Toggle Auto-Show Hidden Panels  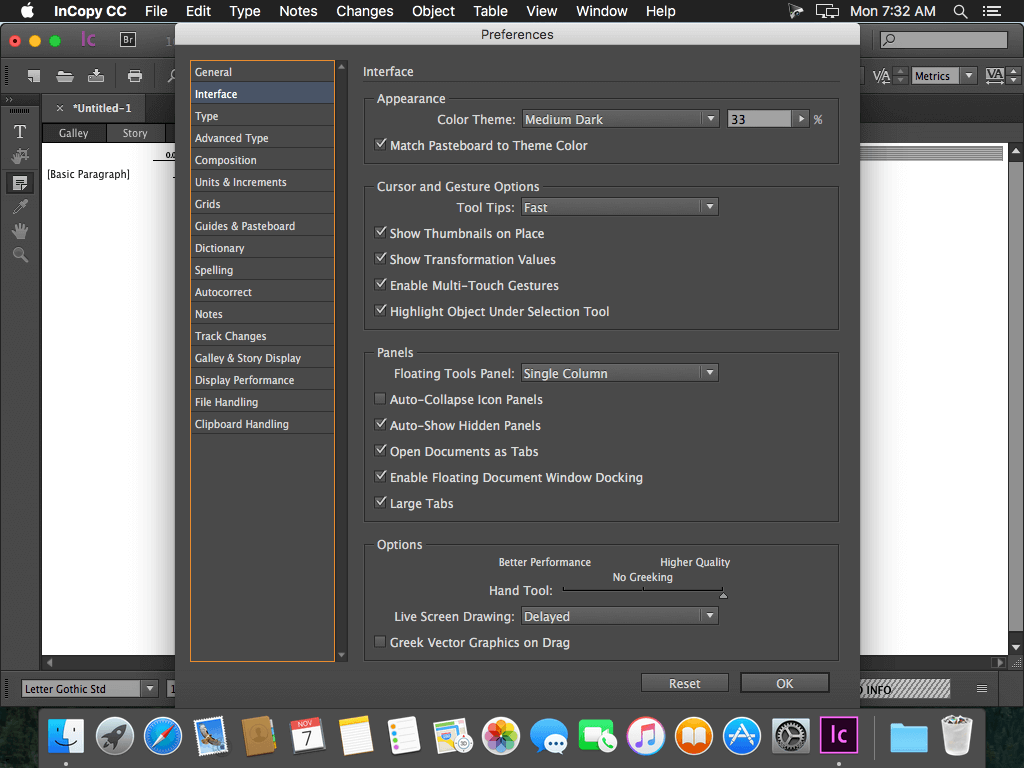[380, 424]
